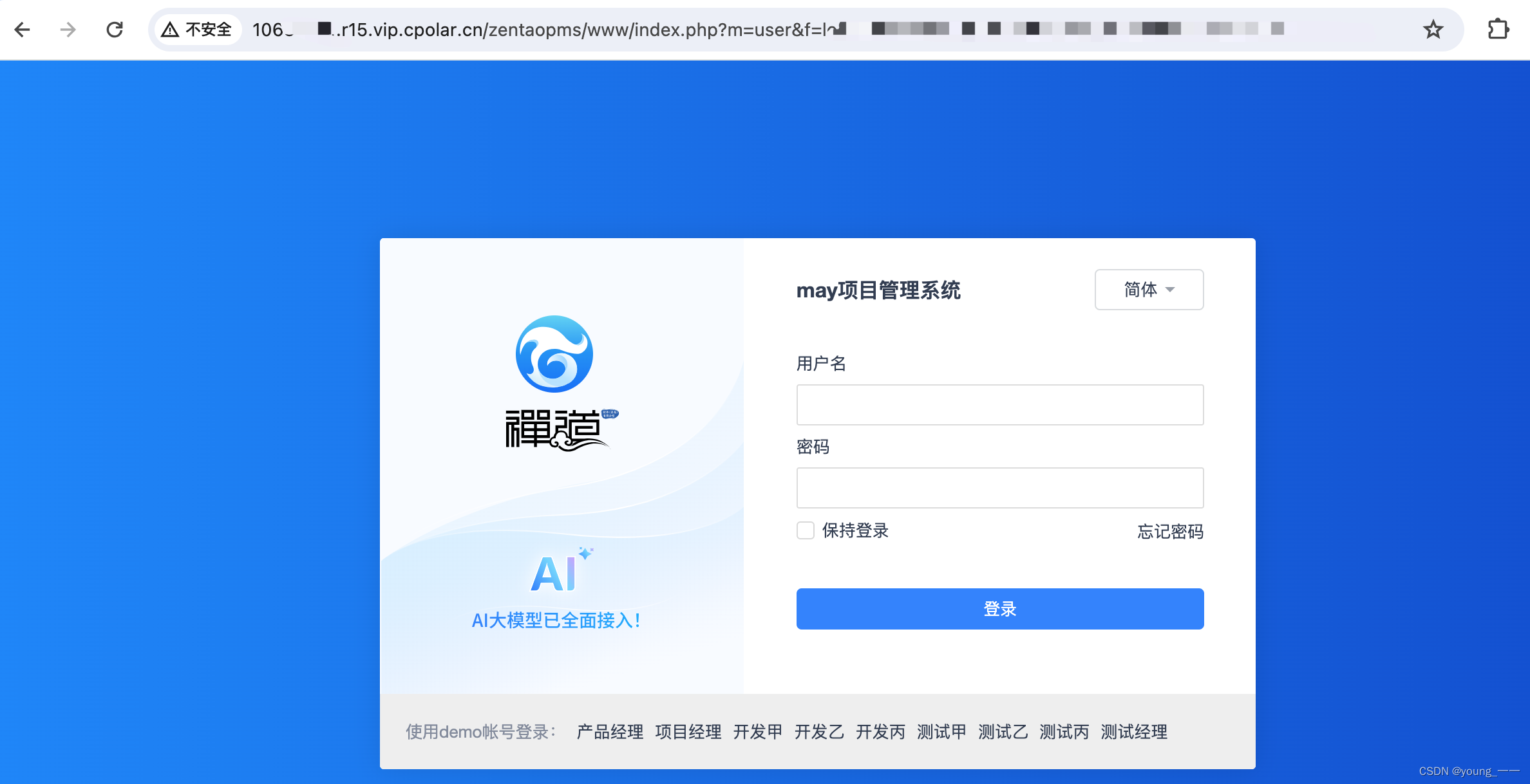Log in as demo 项目经理
This screenshot has width=1530, height=784.
click(688, 732)
